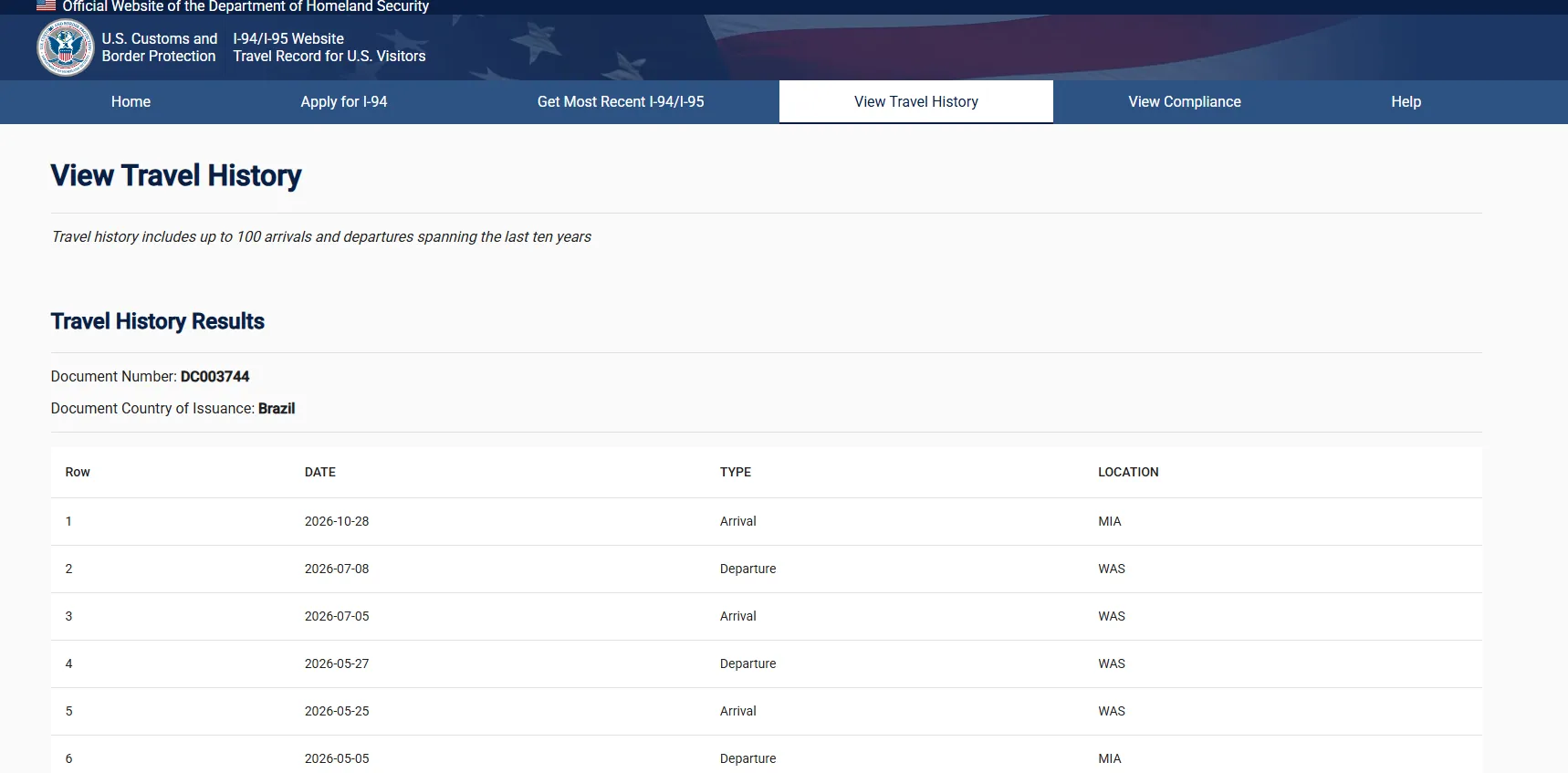This screenshot has width=1568, height=773.
Task: Click date 2026-07-05 in row 3
Action: pyautogui.click(x=337, y=616)
